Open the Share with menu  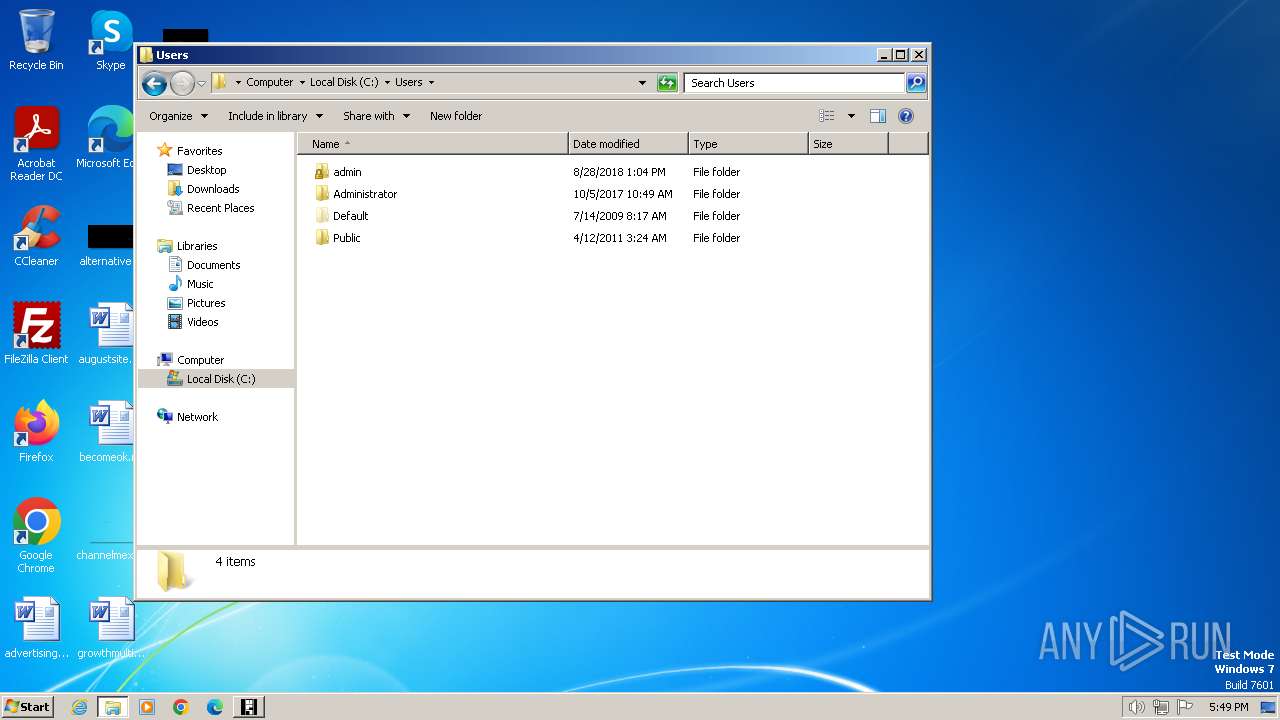pyautogui.click(x=376, y=116)
